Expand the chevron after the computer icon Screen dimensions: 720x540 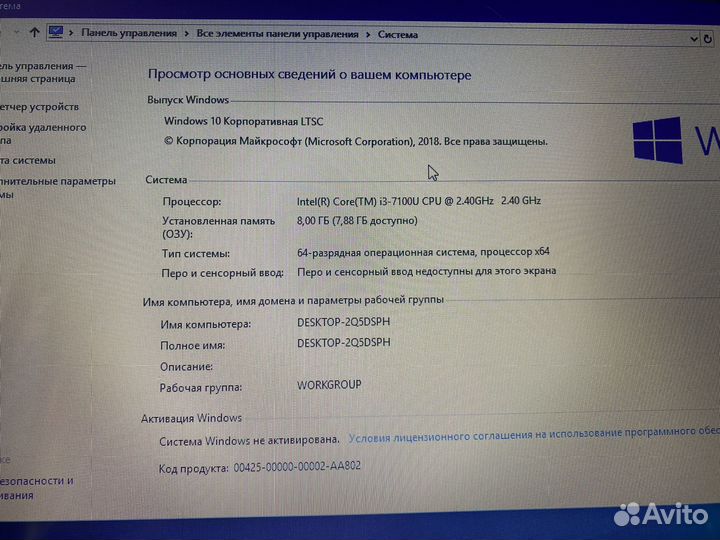click(x=71, y=33)
